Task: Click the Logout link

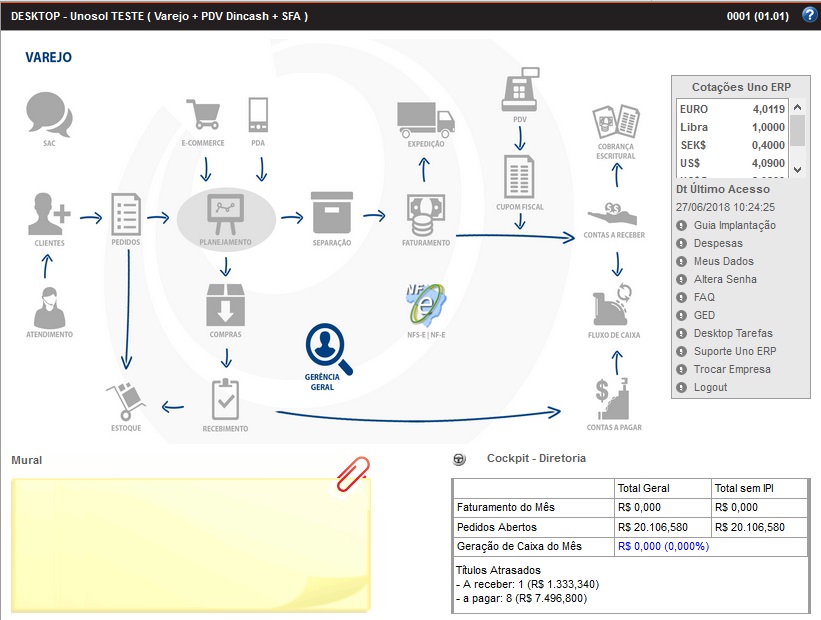Action: click(710, 387)
